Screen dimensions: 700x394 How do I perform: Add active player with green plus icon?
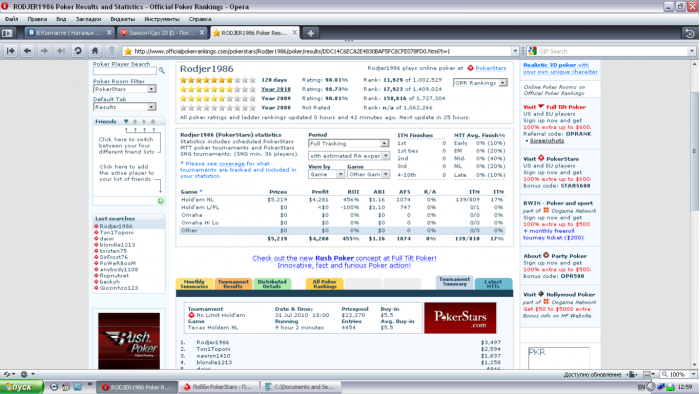tap(161, 201)
